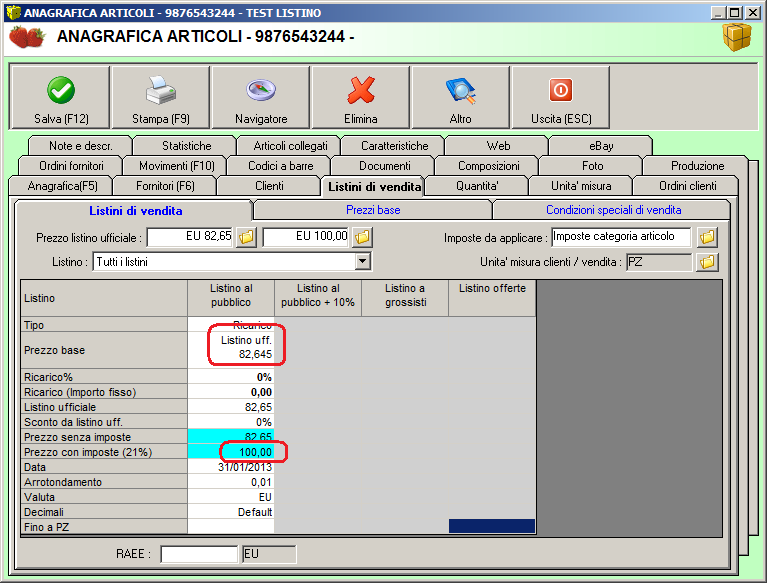The image size is (767, 583).
Task: Open the Articoli collegati tab
Action: pos(290,146)
